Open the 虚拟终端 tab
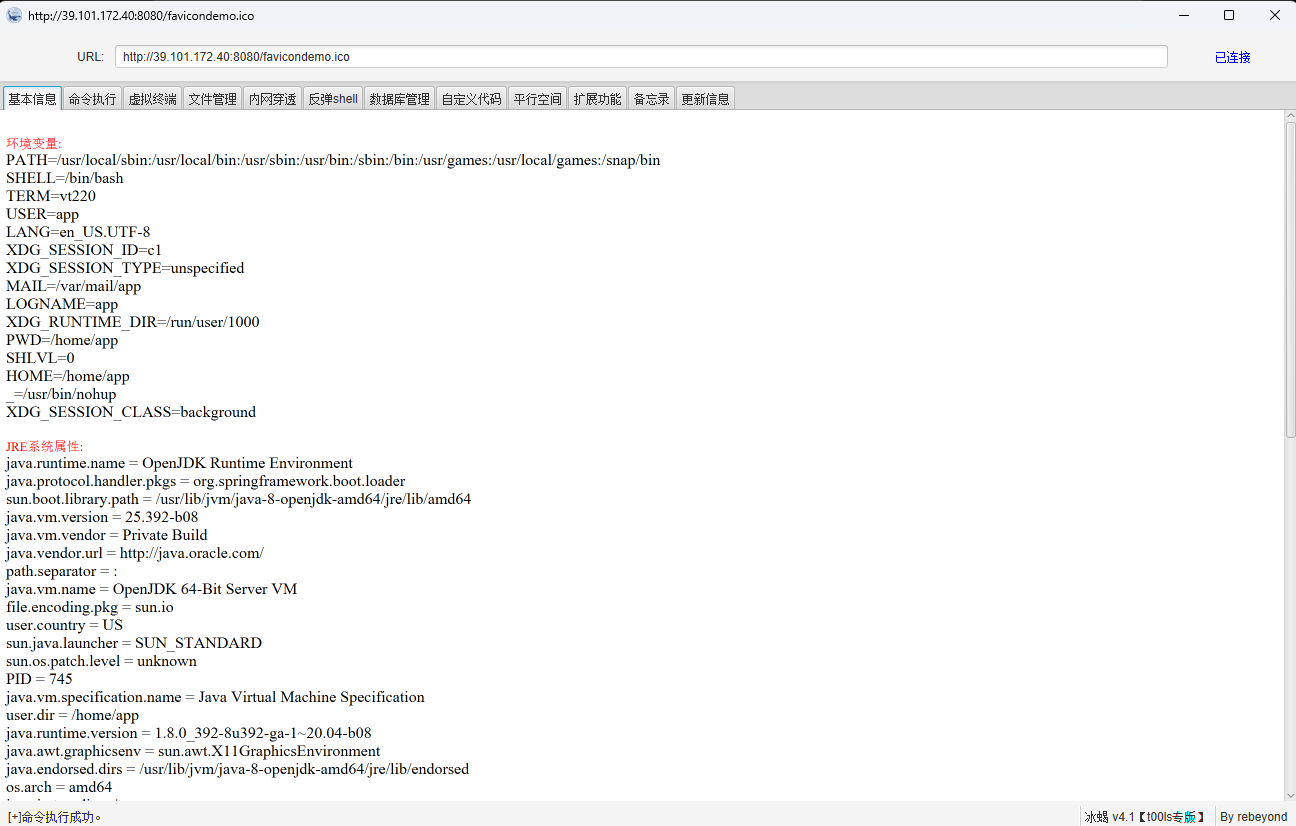This screenshot has height=826, width=1296. coord(152,99)
